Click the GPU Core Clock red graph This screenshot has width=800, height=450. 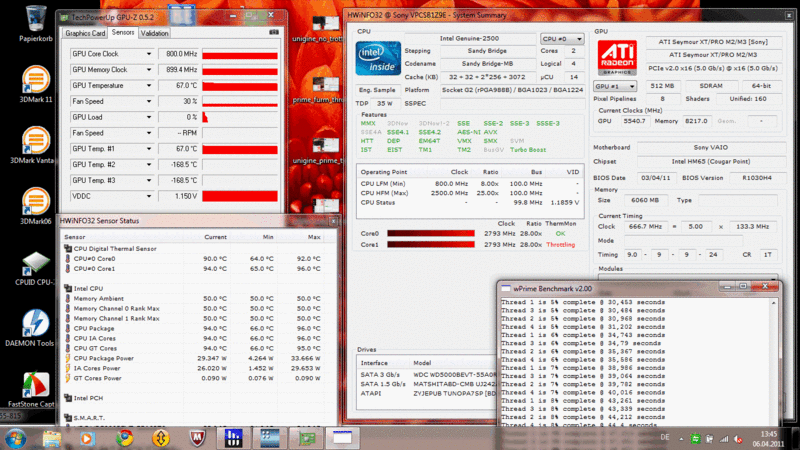coord(240,54)
